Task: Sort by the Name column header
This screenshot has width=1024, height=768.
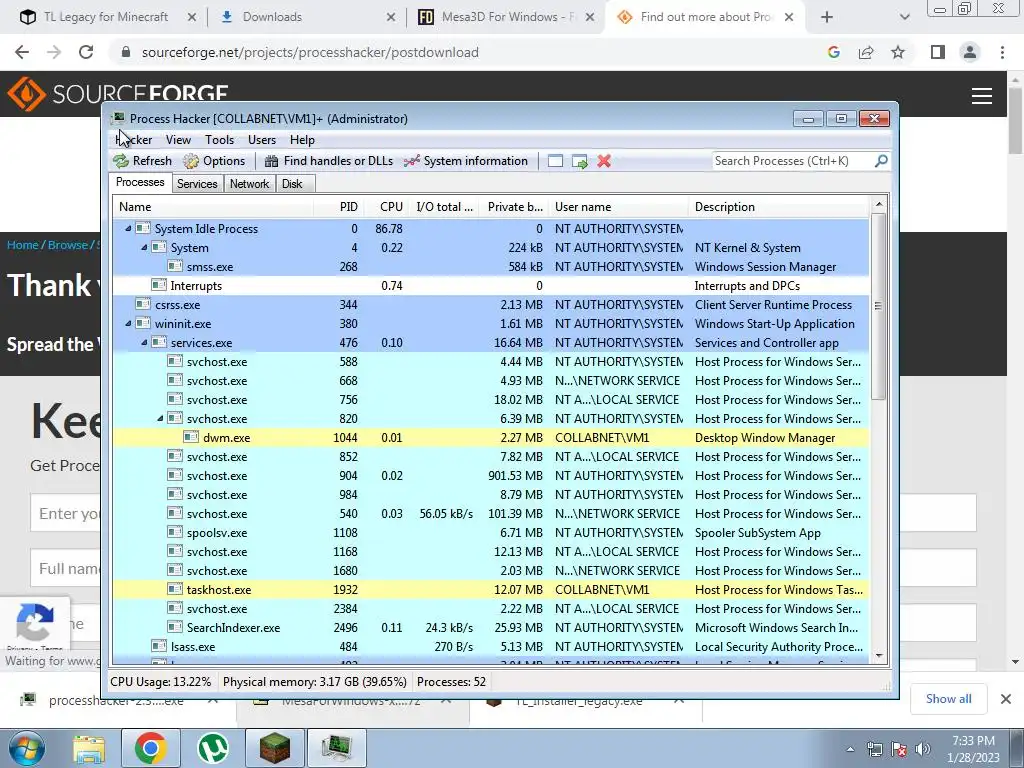Action: pyautogui.click(x=214, y=207)
